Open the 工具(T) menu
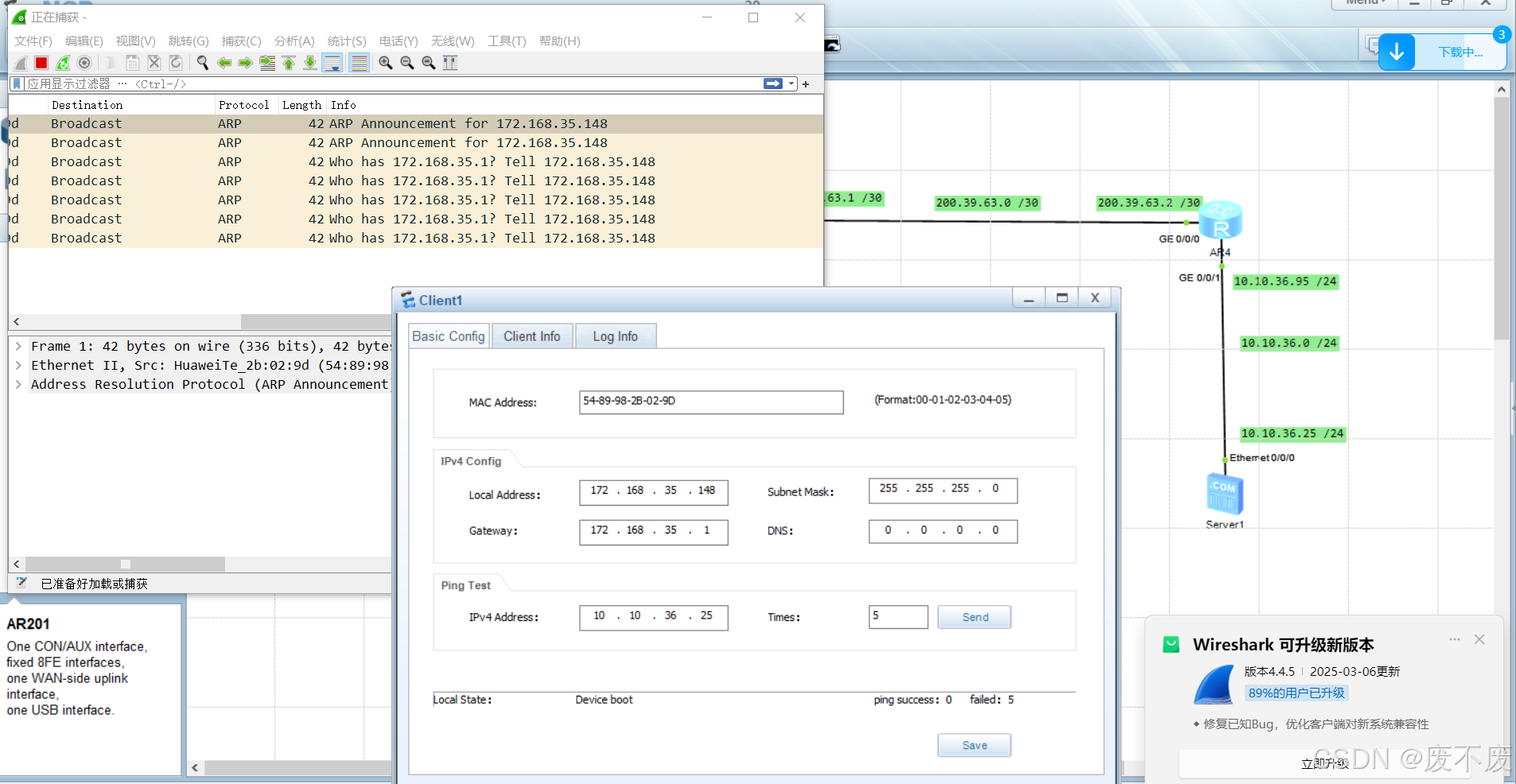The height and width of the screenshot is (784, 1516). tap(507, 41)
